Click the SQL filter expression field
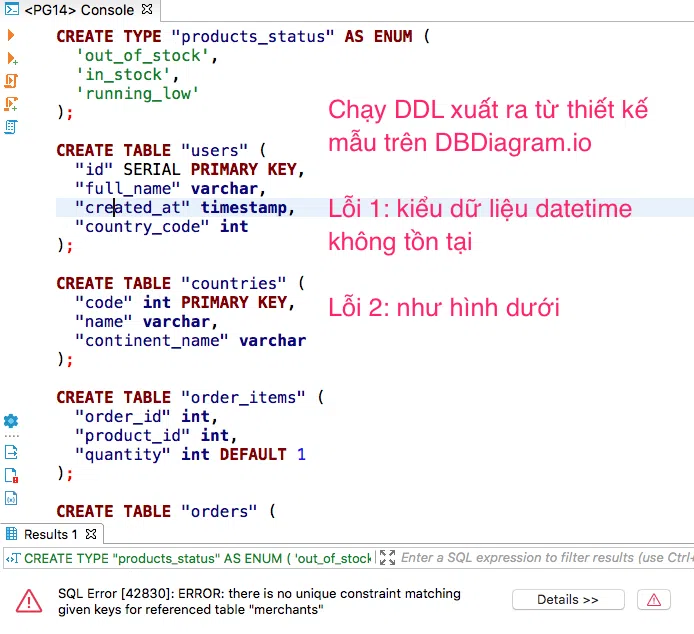 (545, 558)
